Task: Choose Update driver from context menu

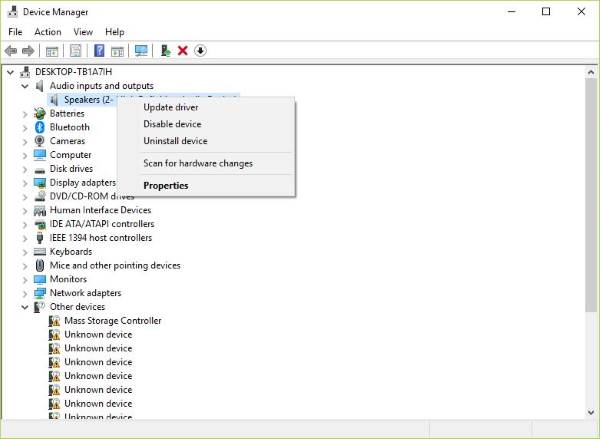Action: pyautogui.click(x=206, y=107)
